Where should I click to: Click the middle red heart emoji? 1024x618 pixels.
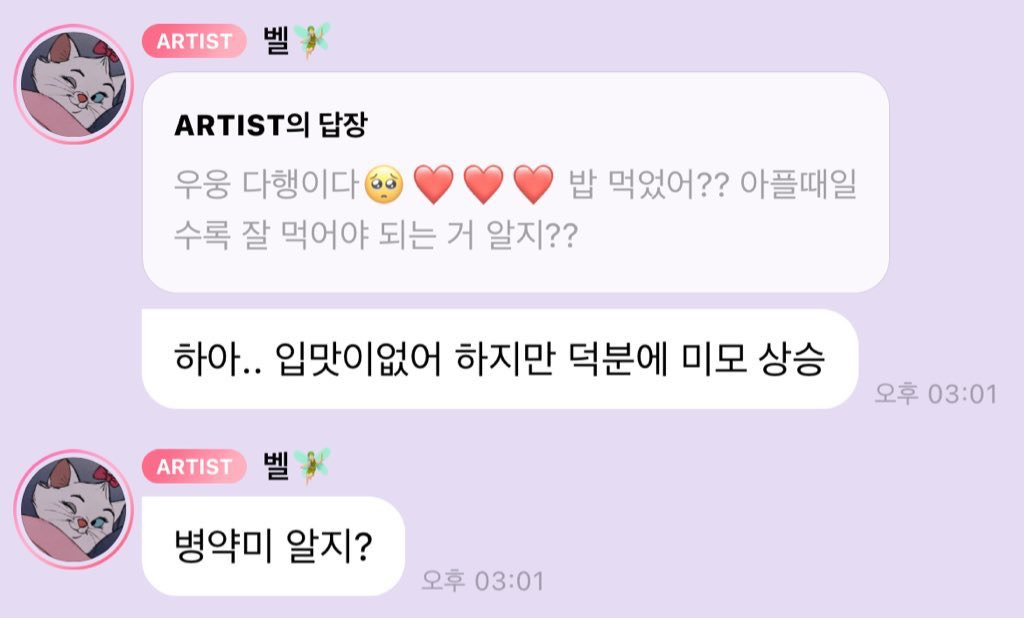click(483, 185)
